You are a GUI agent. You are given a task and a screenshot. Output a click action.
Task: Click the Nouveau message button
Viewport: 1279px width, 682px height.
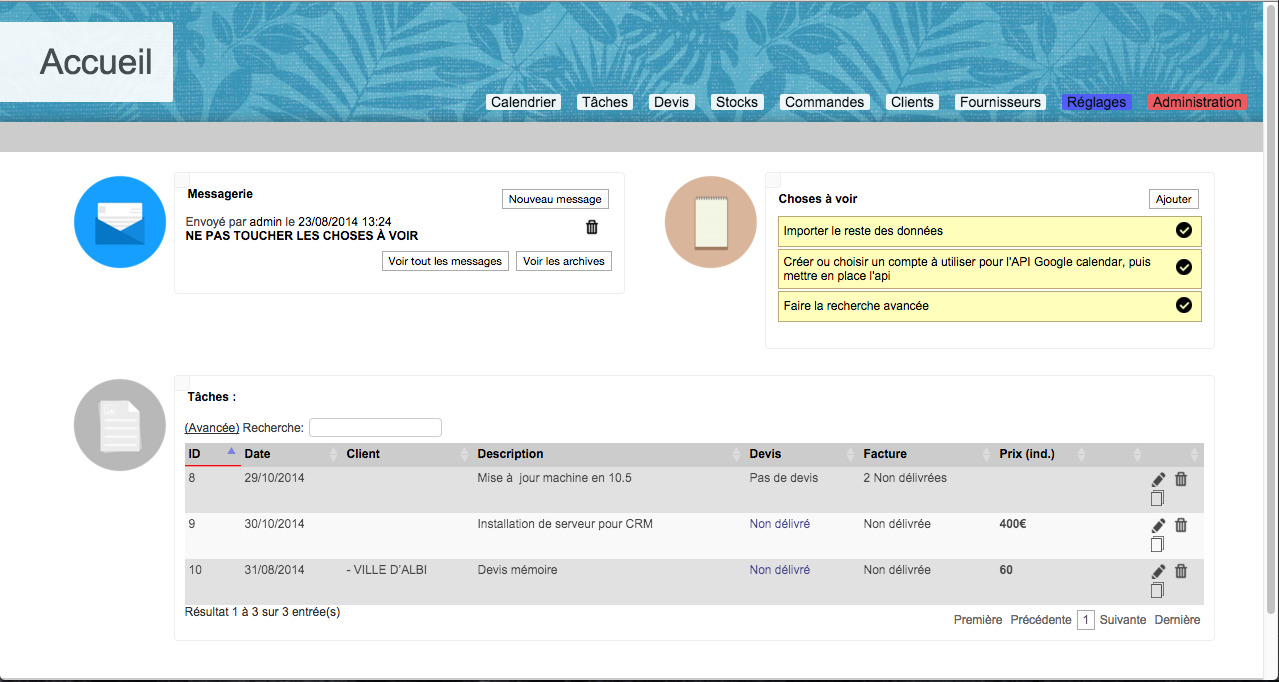click(555, 199)
